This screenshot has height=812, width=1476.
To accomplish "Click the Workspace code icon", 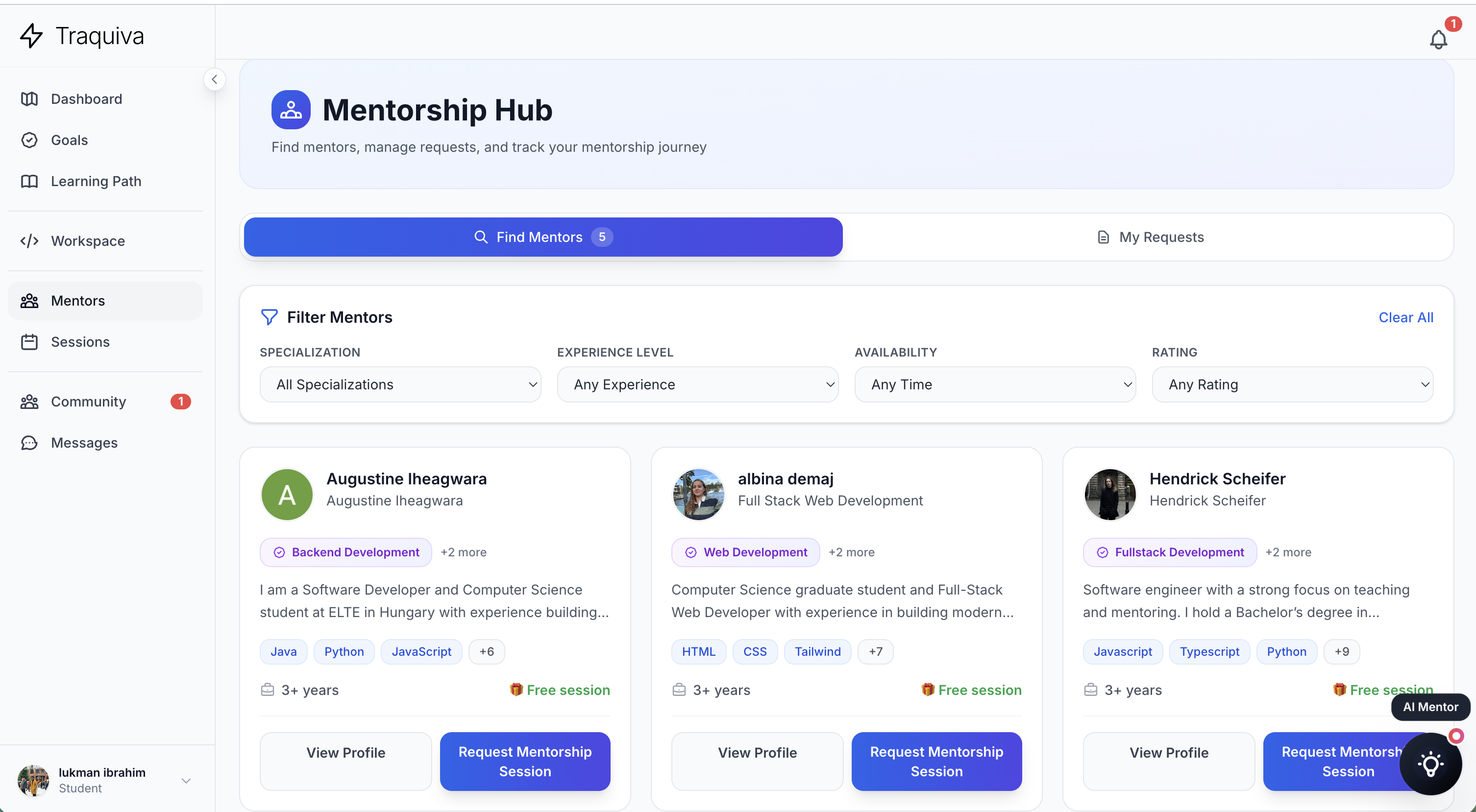I will 30,240.
